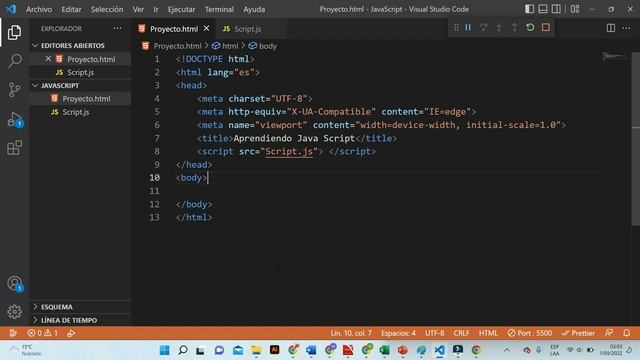The height and width of the screenshot is (360, 640).
Task: Open Chrome from the taskbar
Action: coord(476,350)
